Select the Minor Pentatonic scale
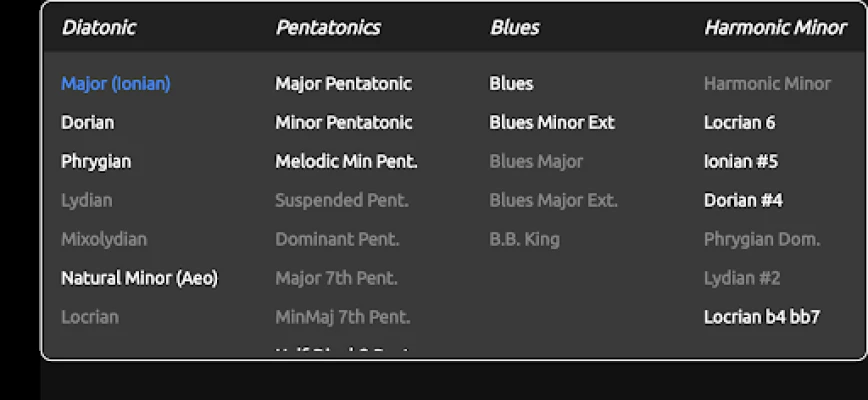Viewport: 868px width, 400px height. tap(343, 123)
